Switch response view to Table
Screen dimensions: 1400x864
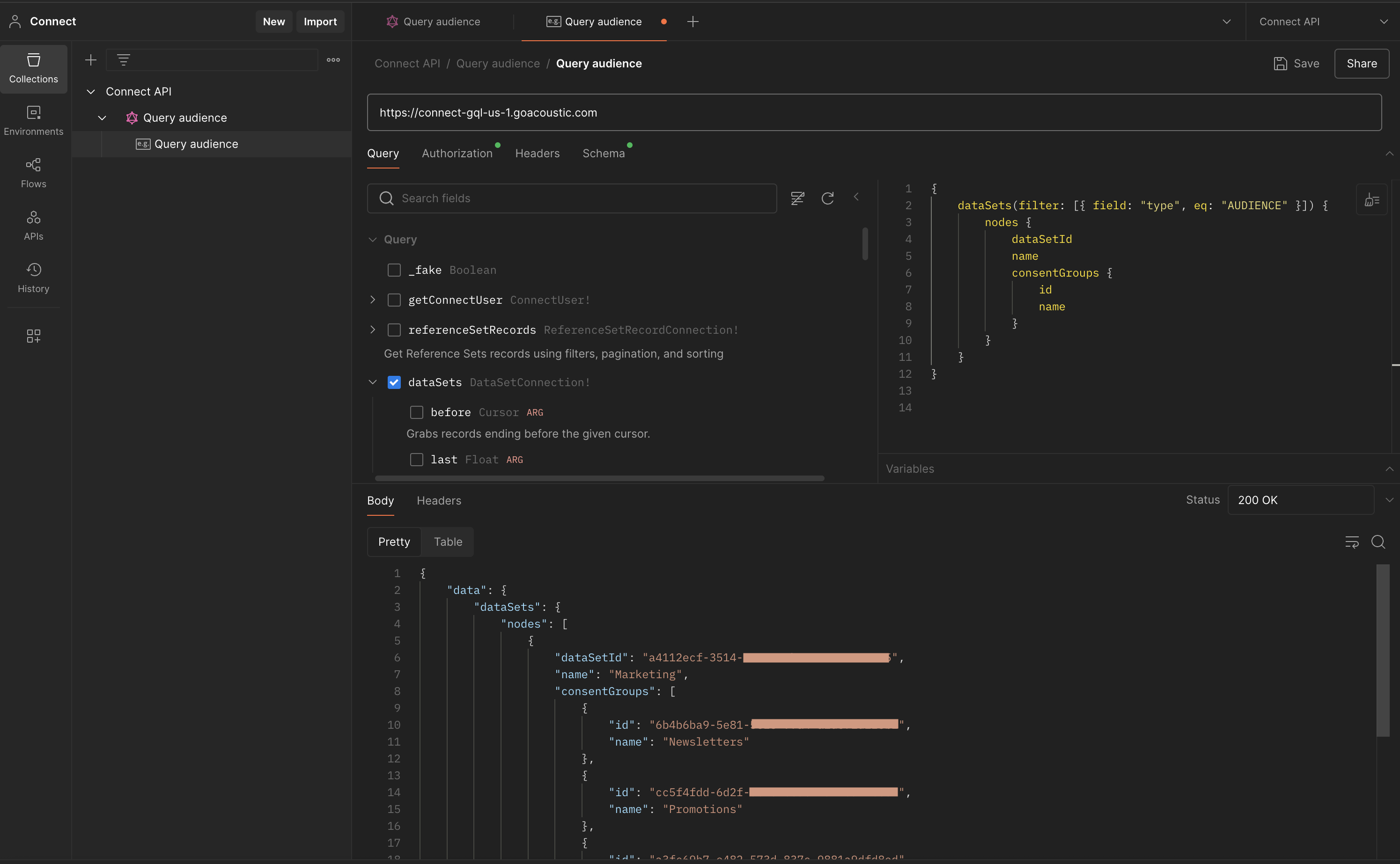point(448,542)
